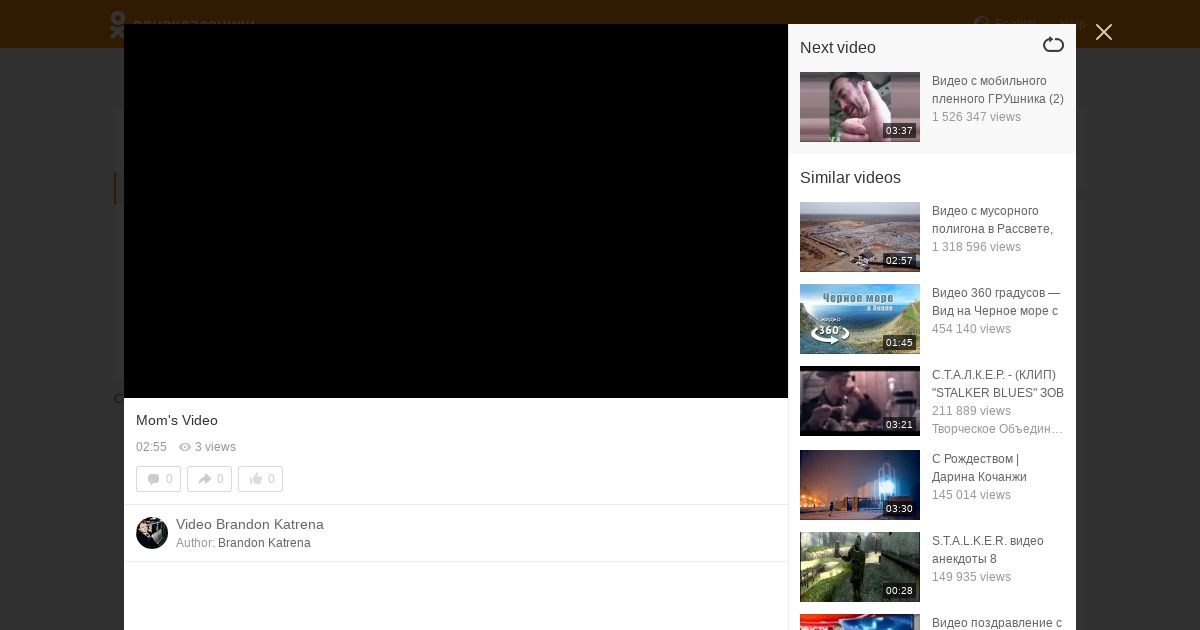Open the Black Sea 360 thumbnail
The height and width of the screenshot is (630, 1200).
coord(860,319)
